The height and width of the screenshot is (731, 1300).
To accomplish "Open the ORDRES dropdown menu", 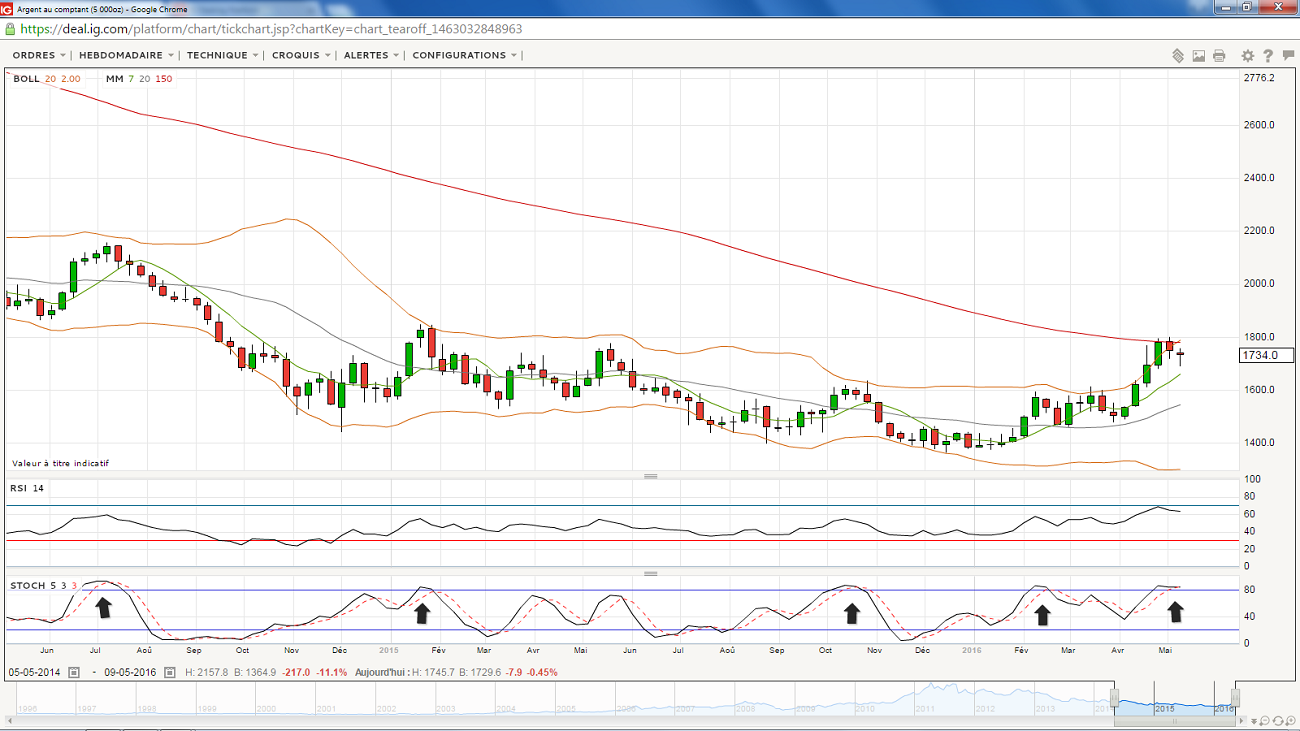I will coord(39,55).
